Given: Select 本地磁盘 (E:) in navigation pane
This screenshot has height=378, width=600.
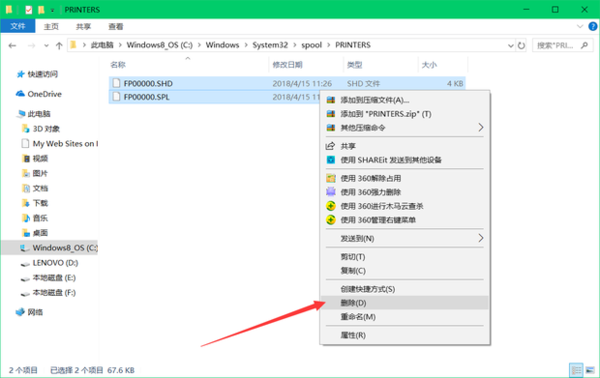Looking at the screenshot, I should tap(54, 278).
